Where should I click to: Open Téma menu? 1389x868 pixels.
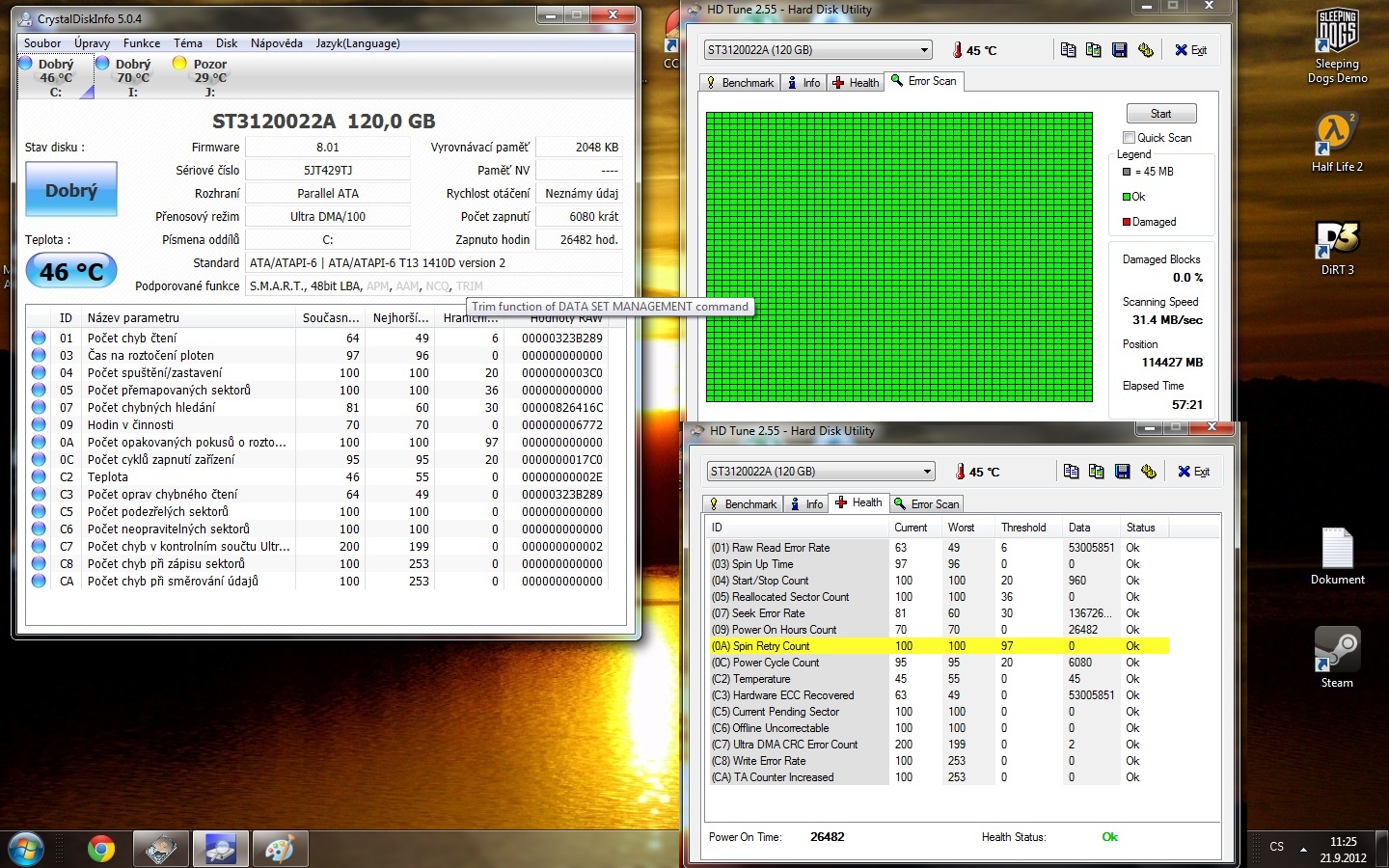pos(188,43)
